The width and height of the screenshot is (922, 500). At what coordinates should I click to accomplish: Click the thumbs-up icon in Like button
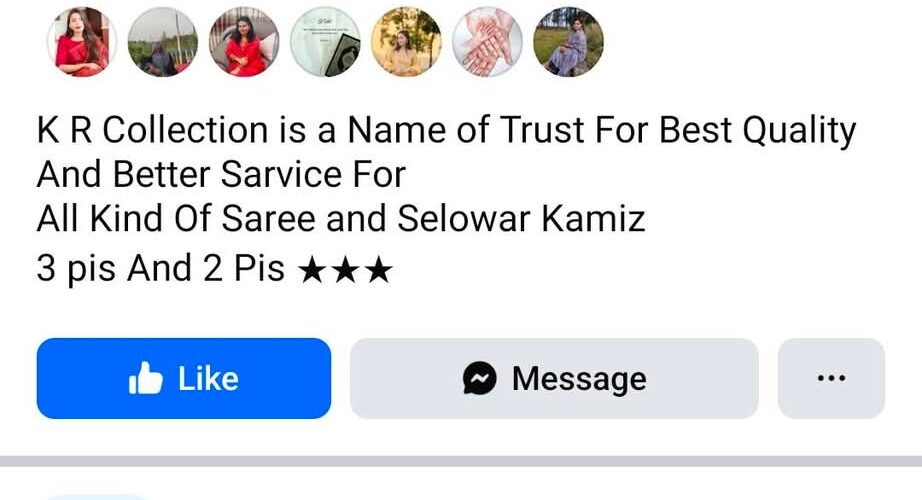[145, 378]
